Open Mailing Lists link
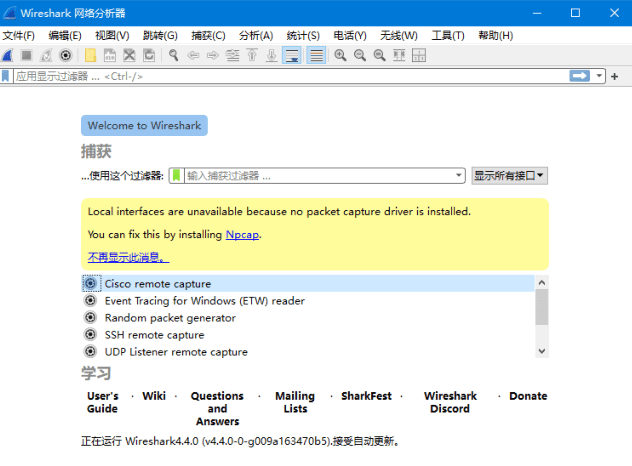 tap(295, 402)
